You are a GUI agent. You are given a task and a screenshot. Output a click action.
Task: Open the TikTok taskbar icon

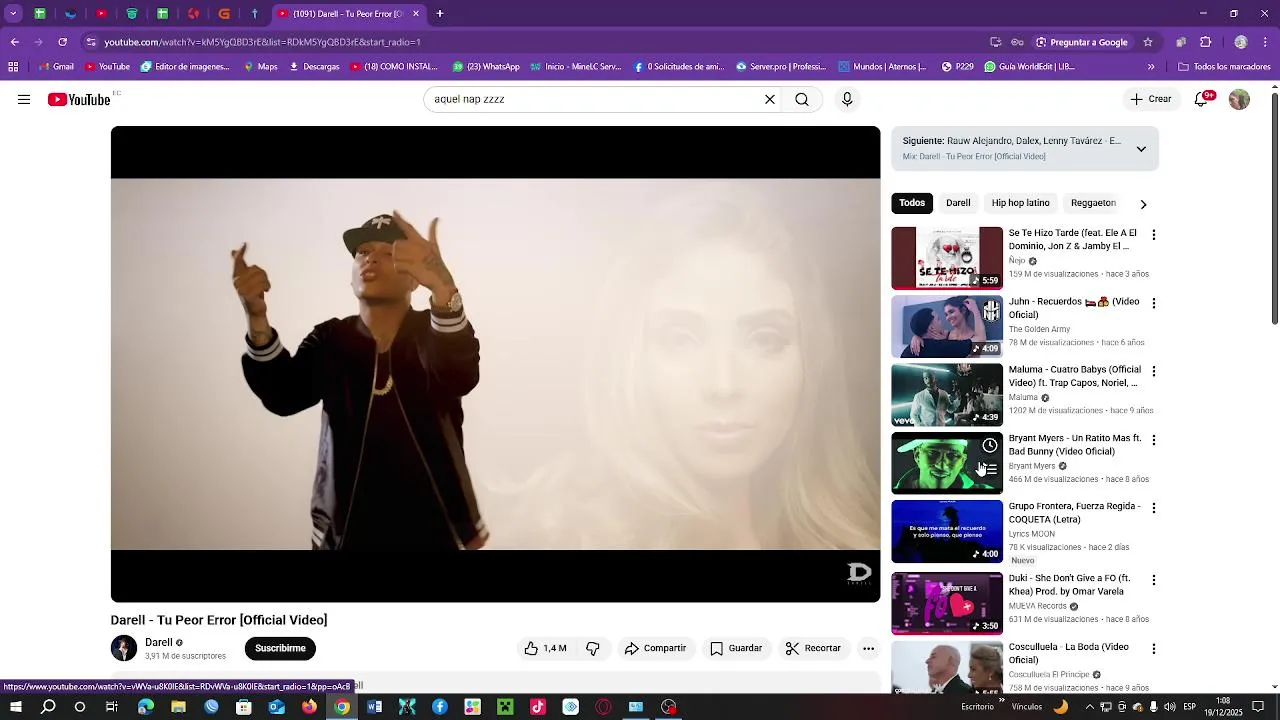coord(538,707)
